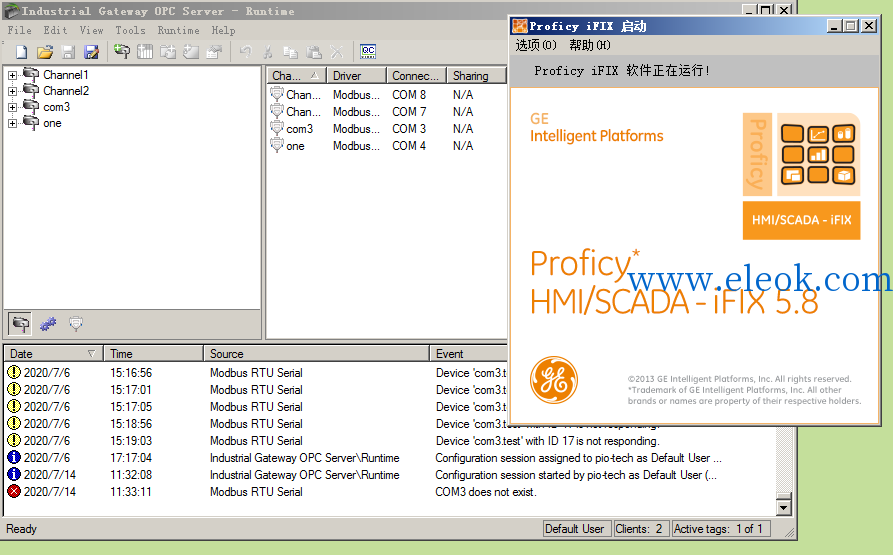Image resolution: width=893 pixels, height=555 pixels.
Task: Click the Paste toolbar icon
Action: click(x=314, y=52)
